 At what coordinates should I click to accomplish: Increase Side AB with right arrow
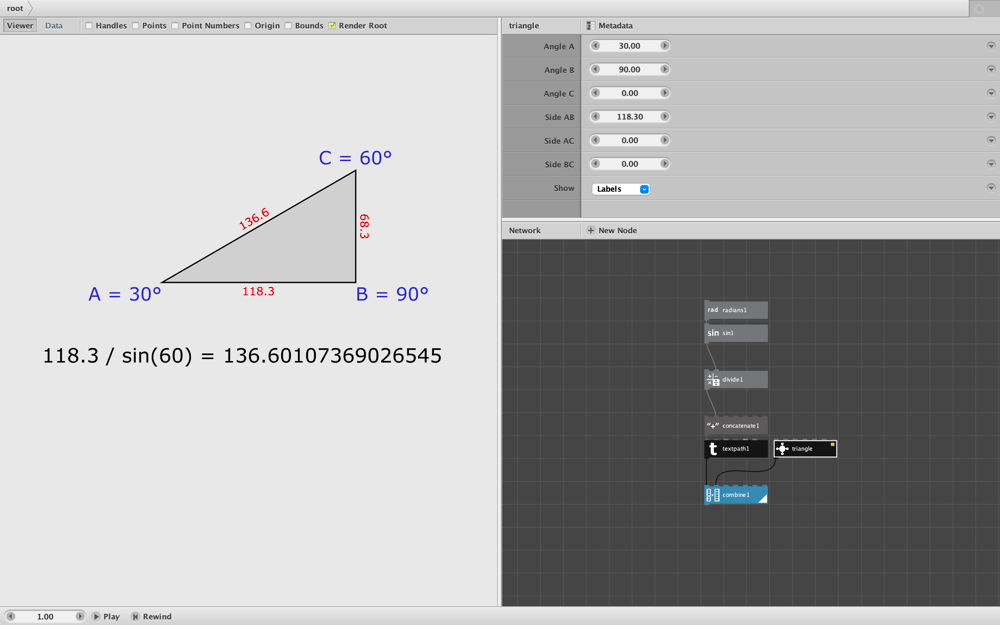[664, 117]
